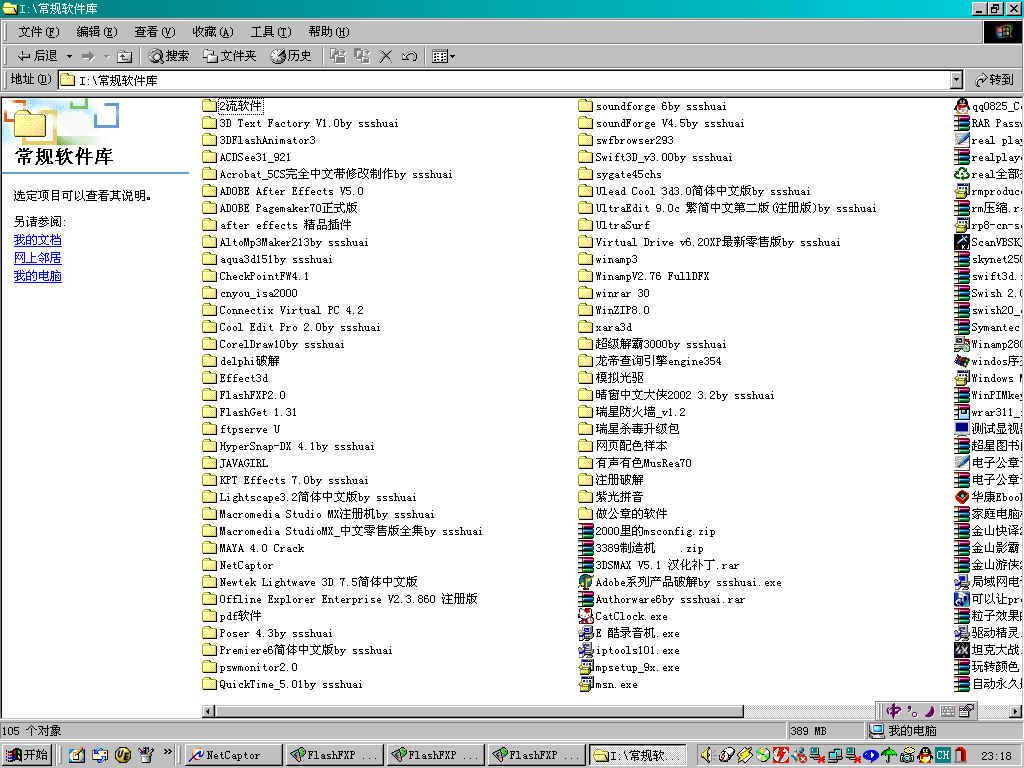This screenshot has width=1024, height=768.
Task: Select the 紫光拼音 folder icon
Action: tap(586, 497)
